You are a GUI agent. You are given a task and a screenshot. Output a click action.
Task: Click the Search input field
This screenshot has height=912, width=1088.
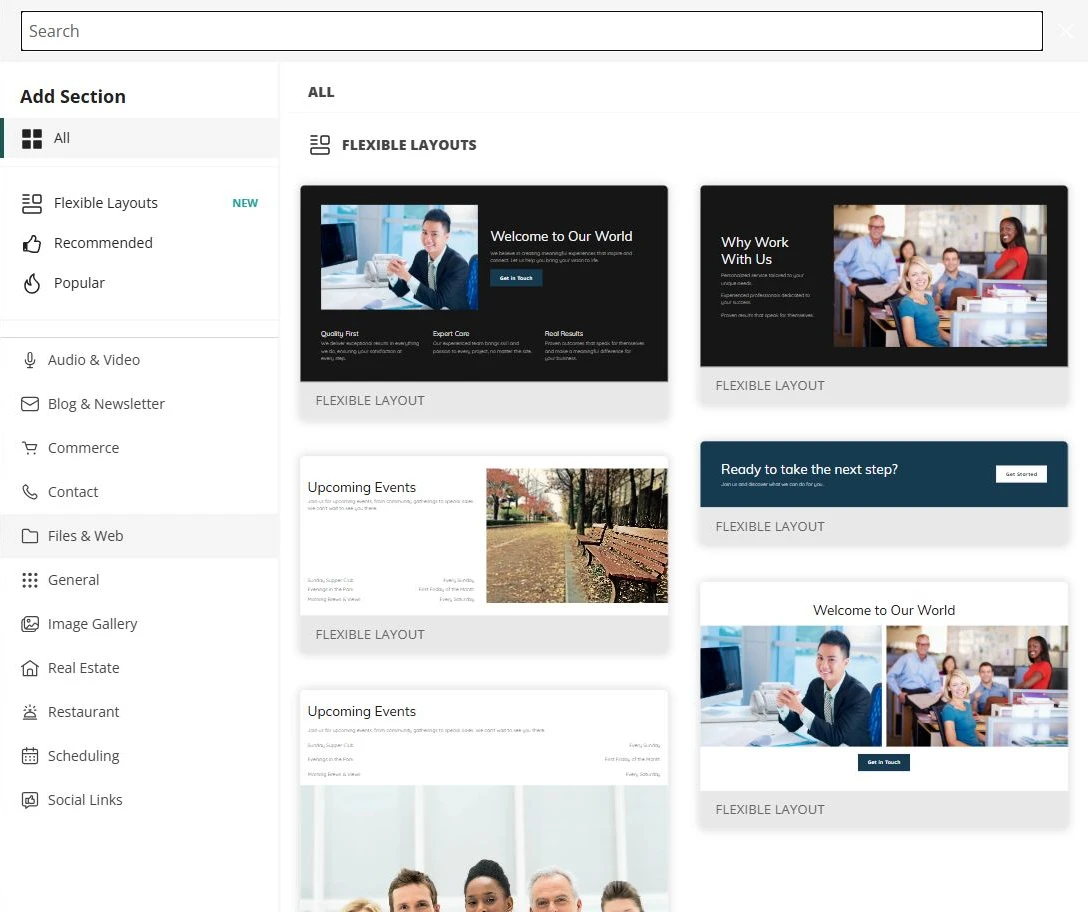(x=532, y=31)
